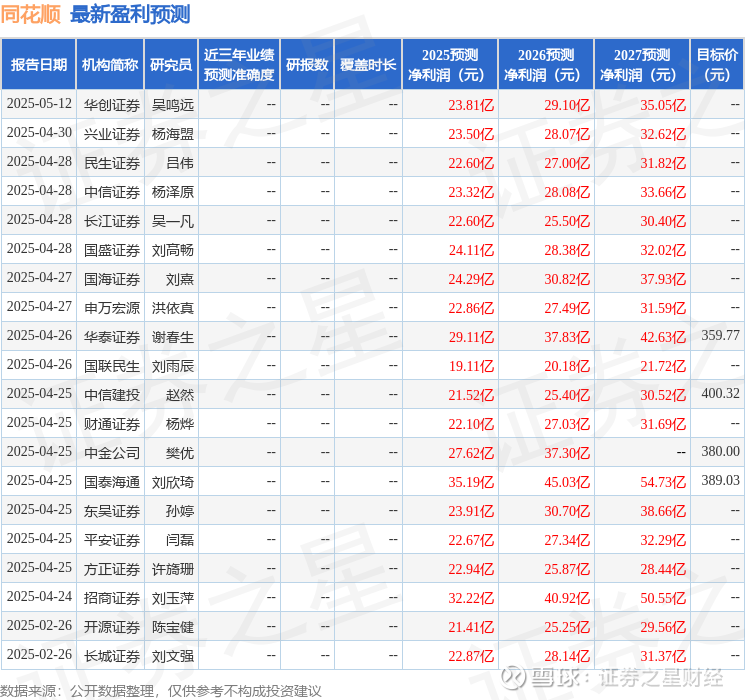Click the 2025-05-12 report date
This screenshot has height=700, width=745.
(x=39, y=104)
